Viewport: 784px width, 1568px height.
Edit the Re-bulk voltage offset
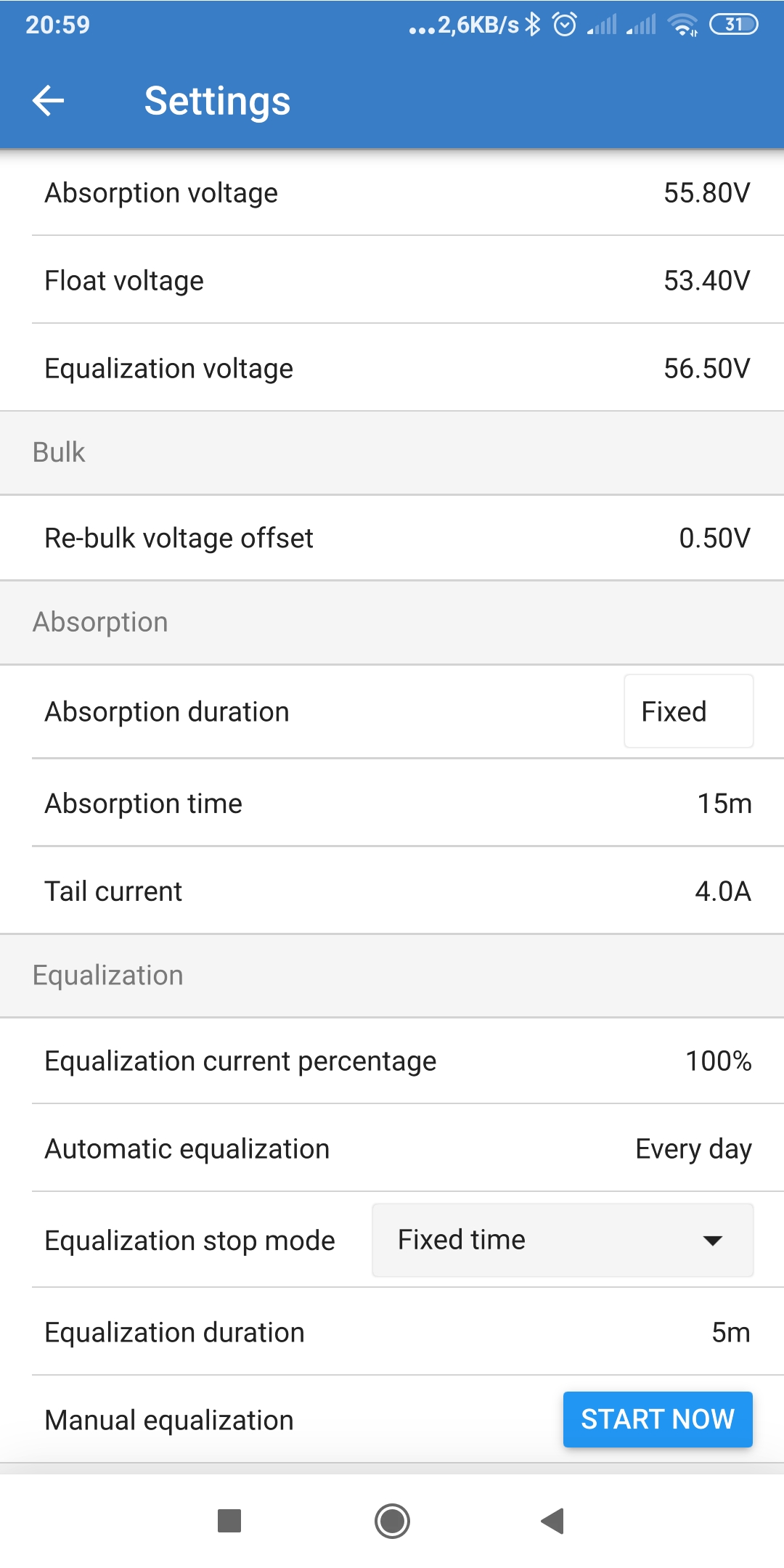pos(392,538)
